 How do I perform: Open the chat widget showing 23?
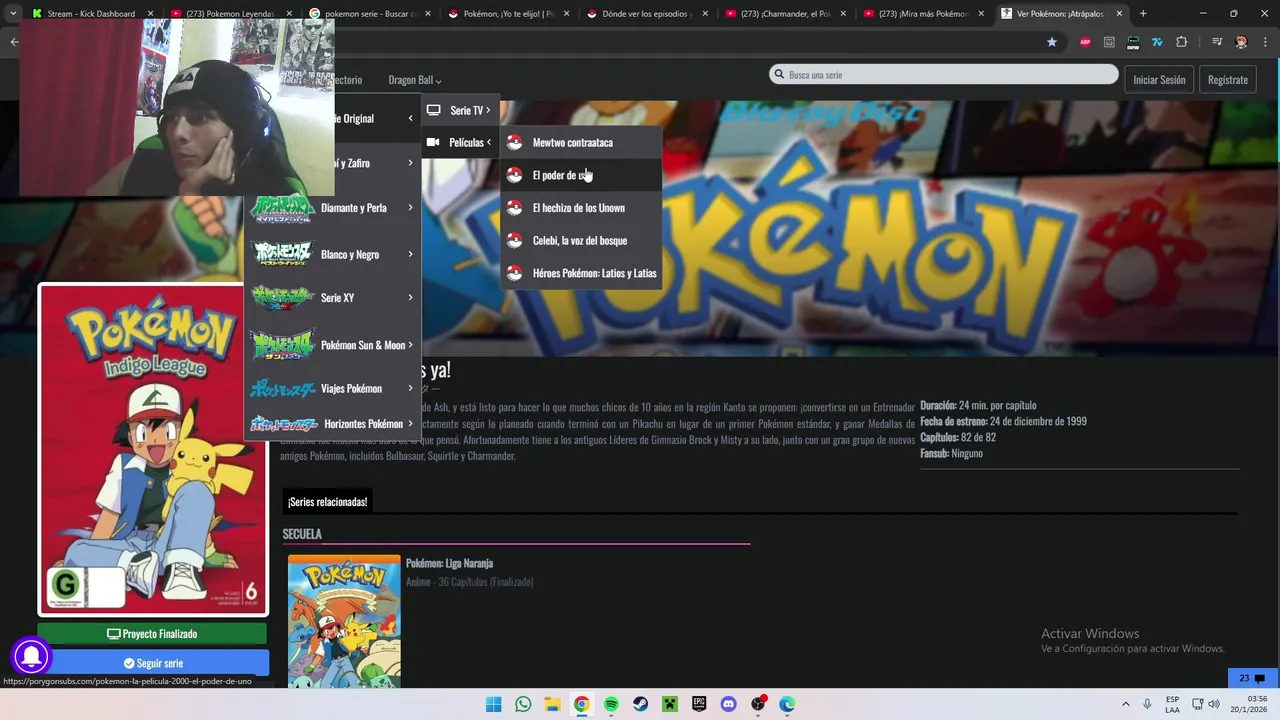click(1252, 678)
